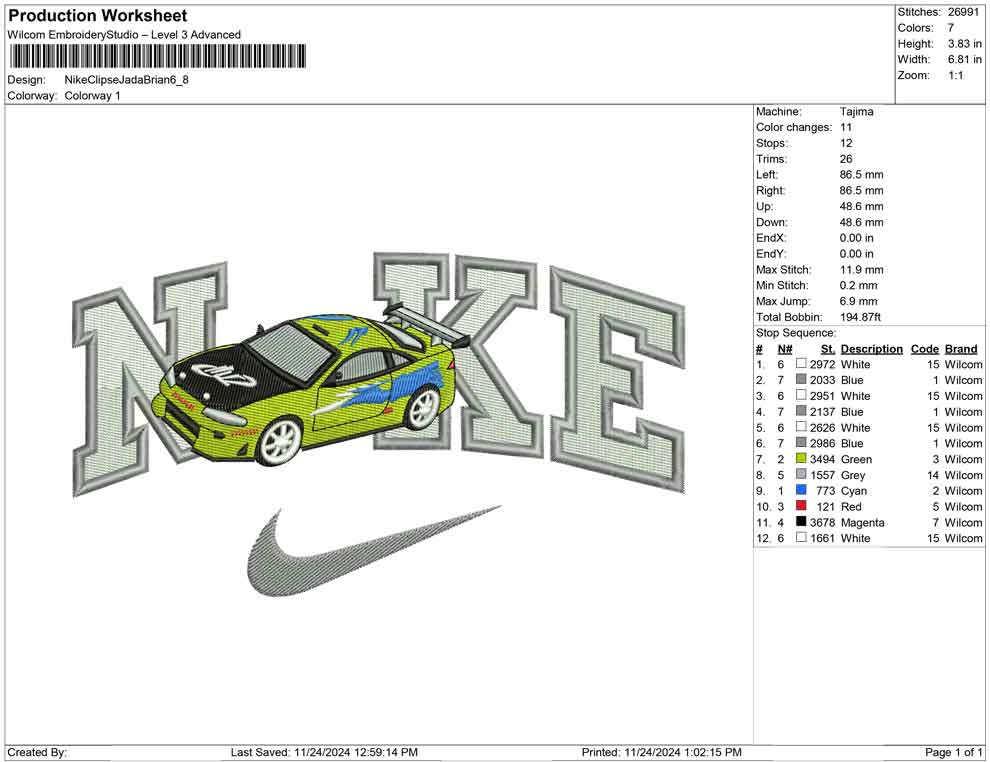The image size is (990, 762).
Task: Click the Min Stitch value 0.2 mm
Action: [859, 285]
